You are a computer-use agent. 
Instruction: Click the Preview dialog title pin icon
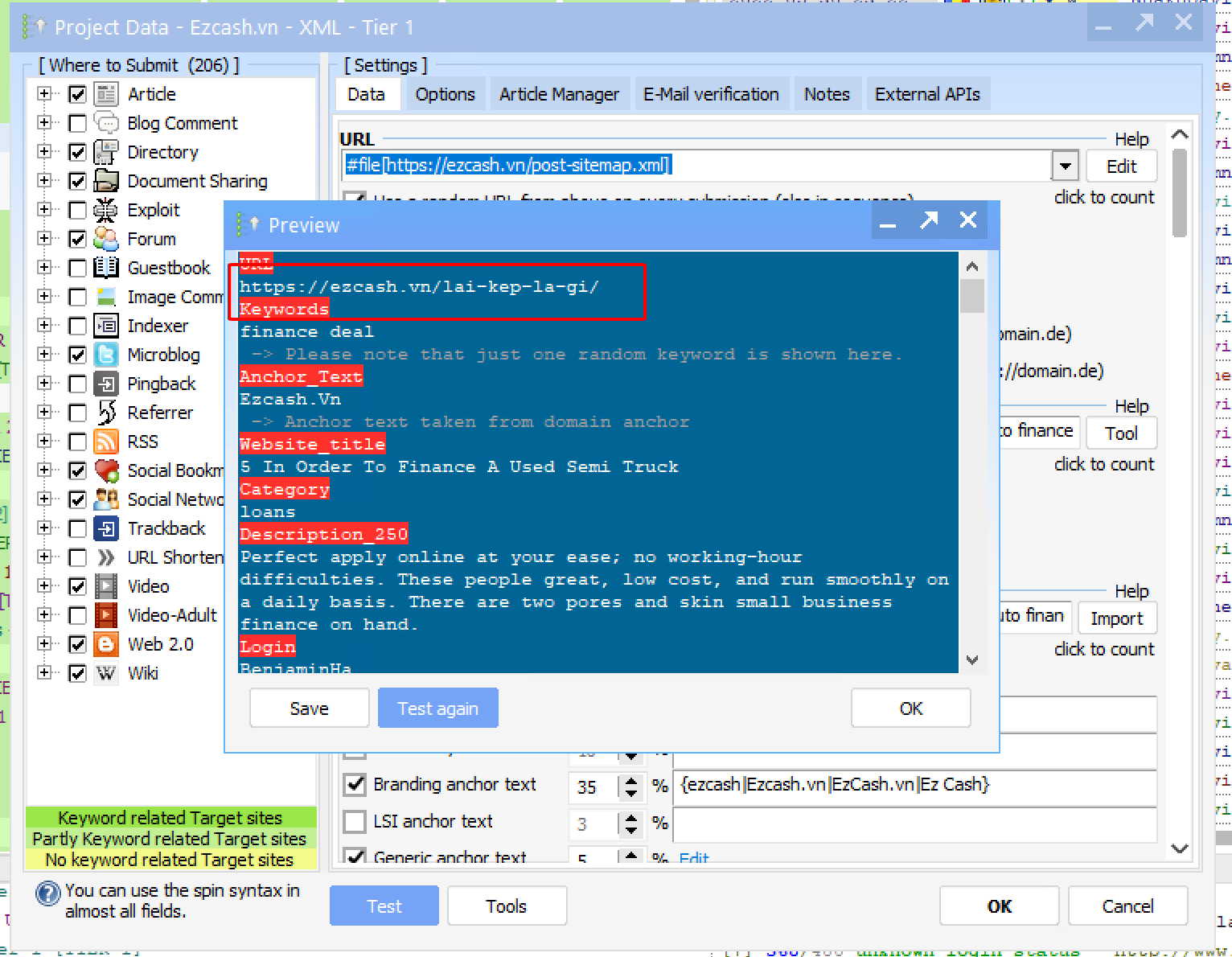(x=248, y=224)
